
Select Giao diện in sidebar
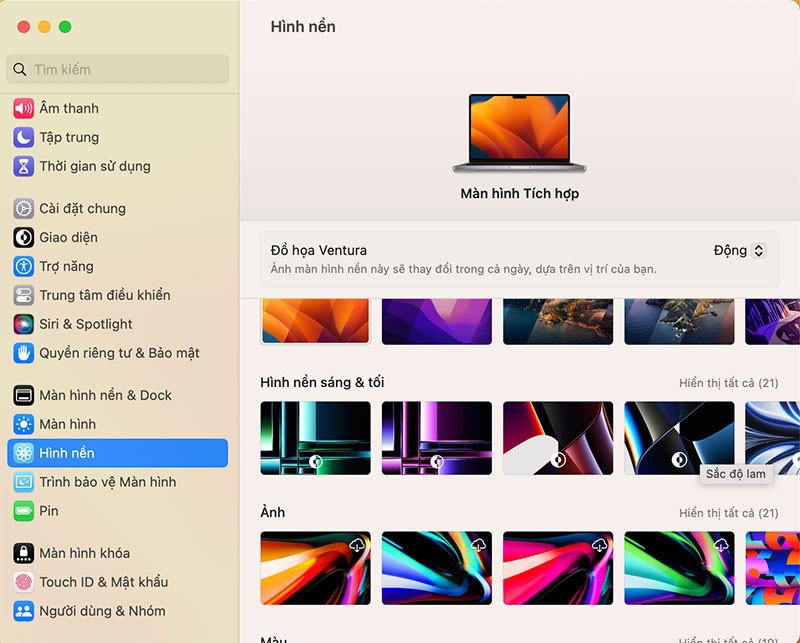tap(117, 238)
